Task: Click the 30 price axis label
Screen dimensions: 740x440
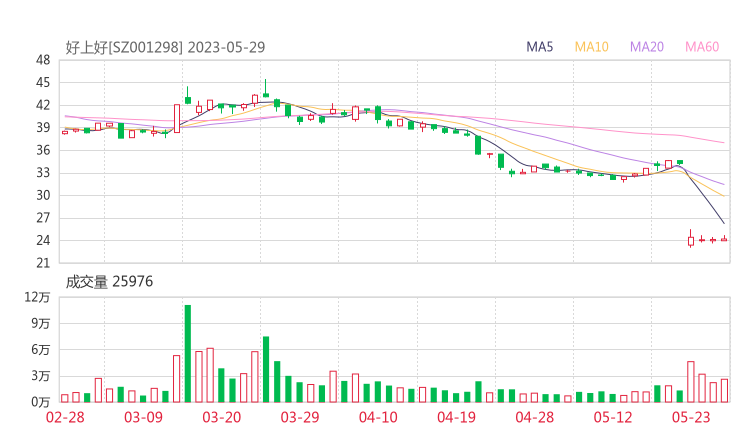Action: [43, 195]
